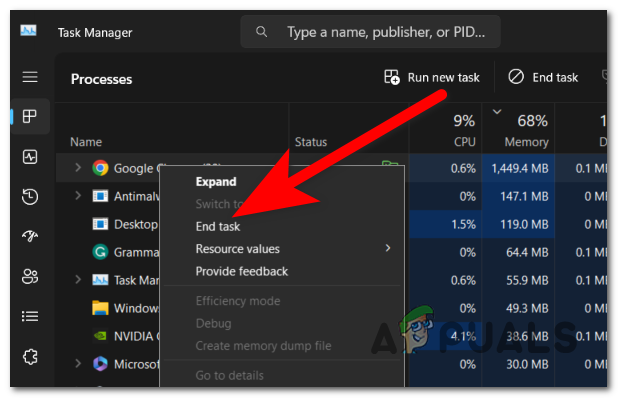Click the Task Manager process icon in list
The height and width of the screenshot is (398, 618).
point(100,280)
